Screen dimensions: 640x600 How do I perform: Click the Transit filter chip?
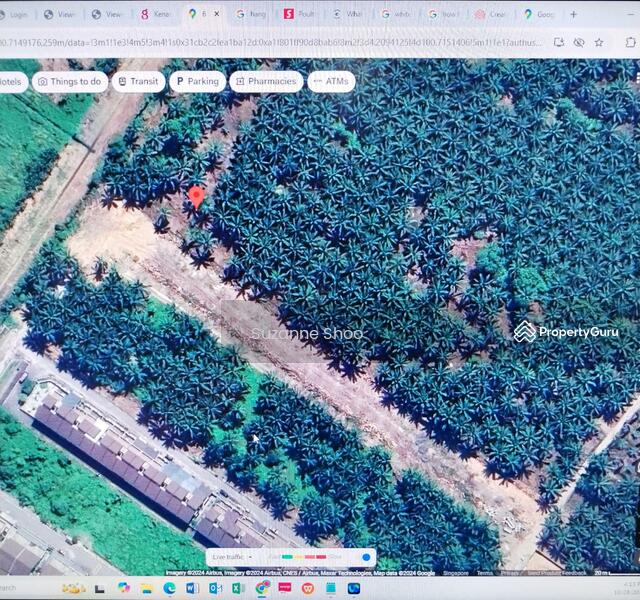[138, 82]
